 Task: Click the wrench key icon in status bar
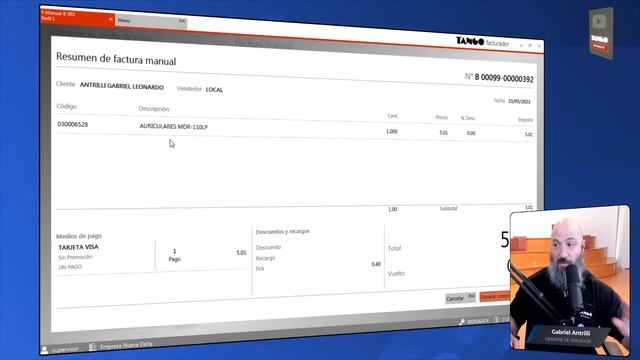coord(462,322)
